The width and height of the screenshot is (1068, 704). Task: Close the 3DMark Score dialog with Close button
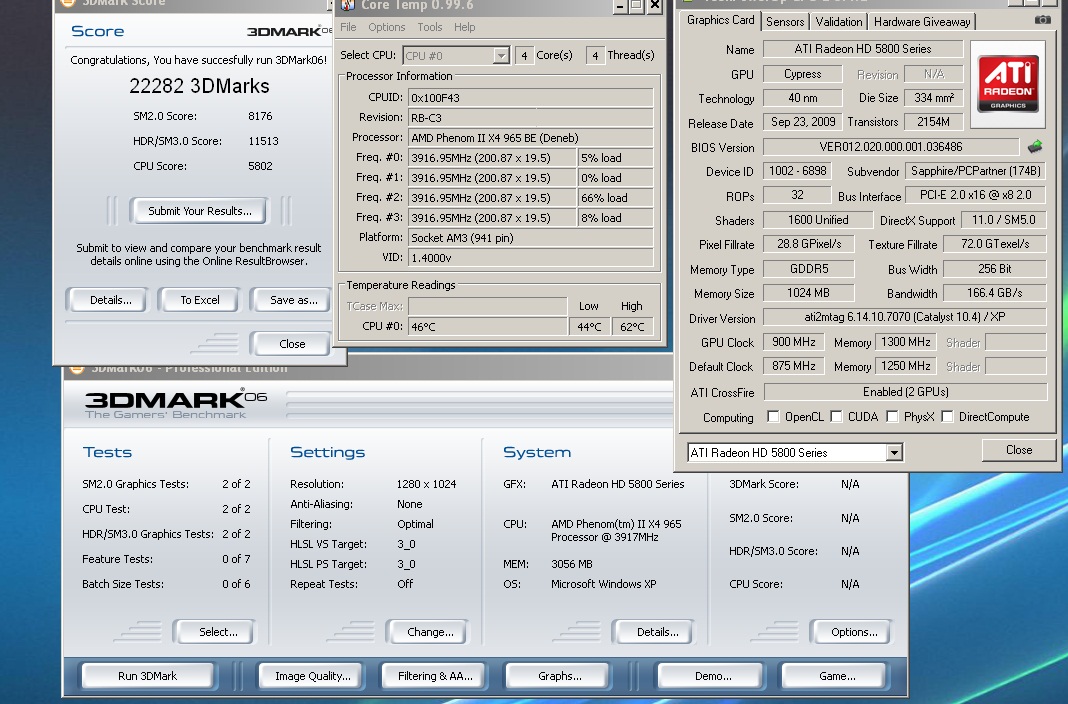point(292,344)
